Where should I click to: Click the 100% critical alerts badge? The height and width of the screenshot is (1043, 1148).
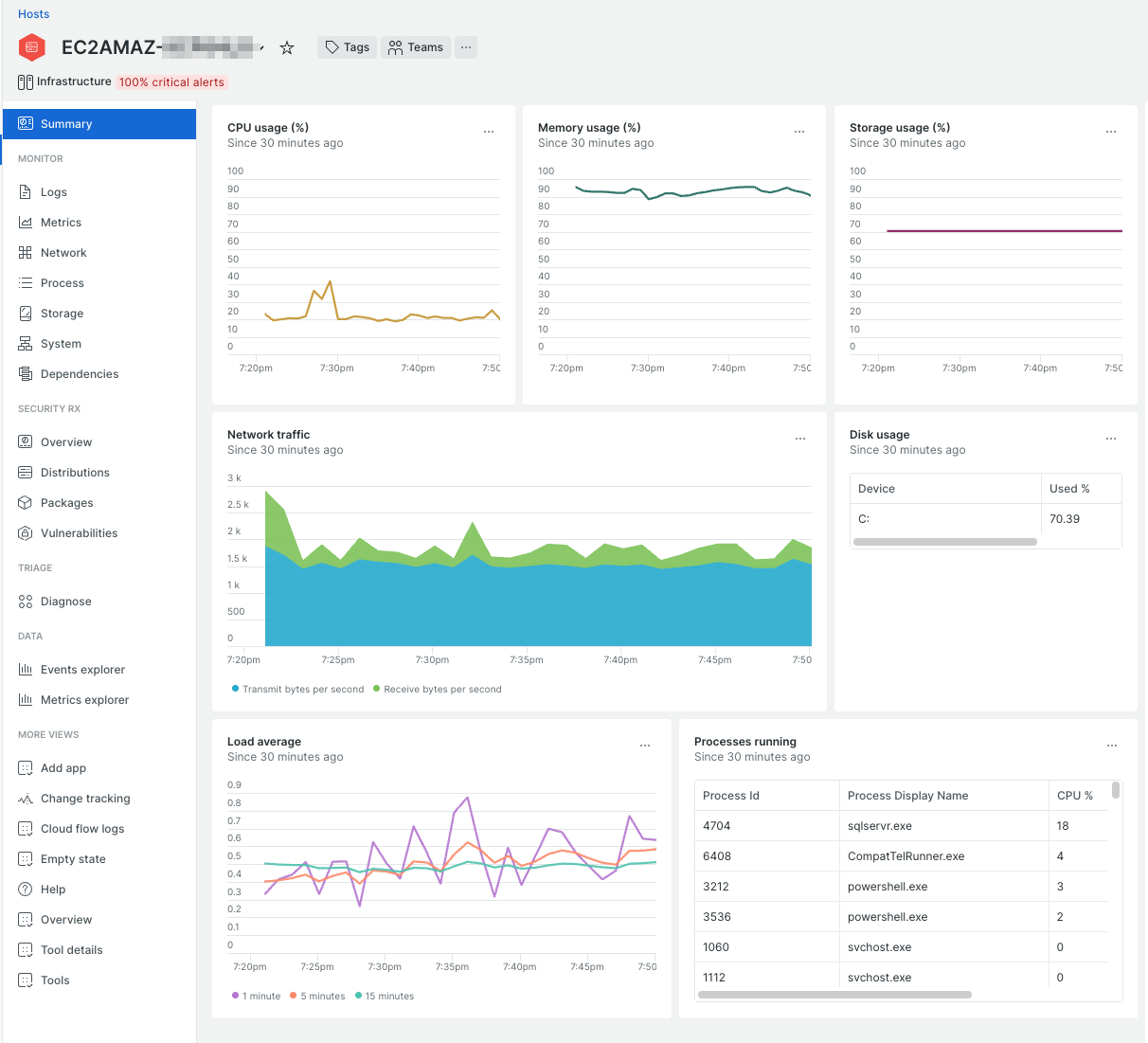pos(171,82)
